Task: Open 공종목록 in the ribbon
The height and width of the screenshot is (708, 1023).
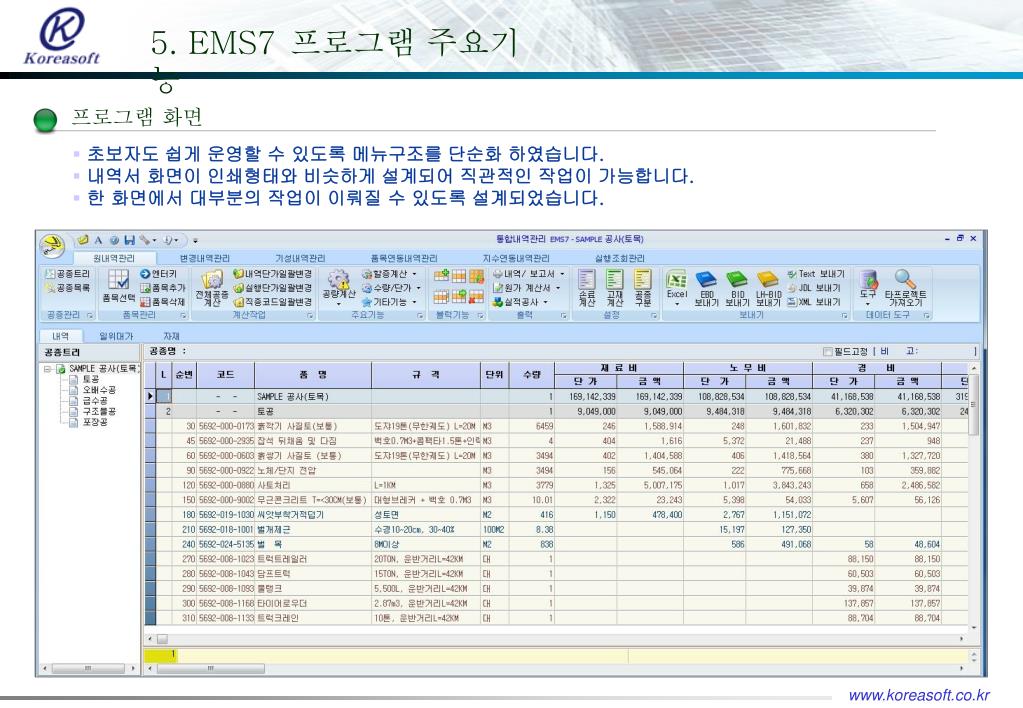Action: tap(68, 288)
